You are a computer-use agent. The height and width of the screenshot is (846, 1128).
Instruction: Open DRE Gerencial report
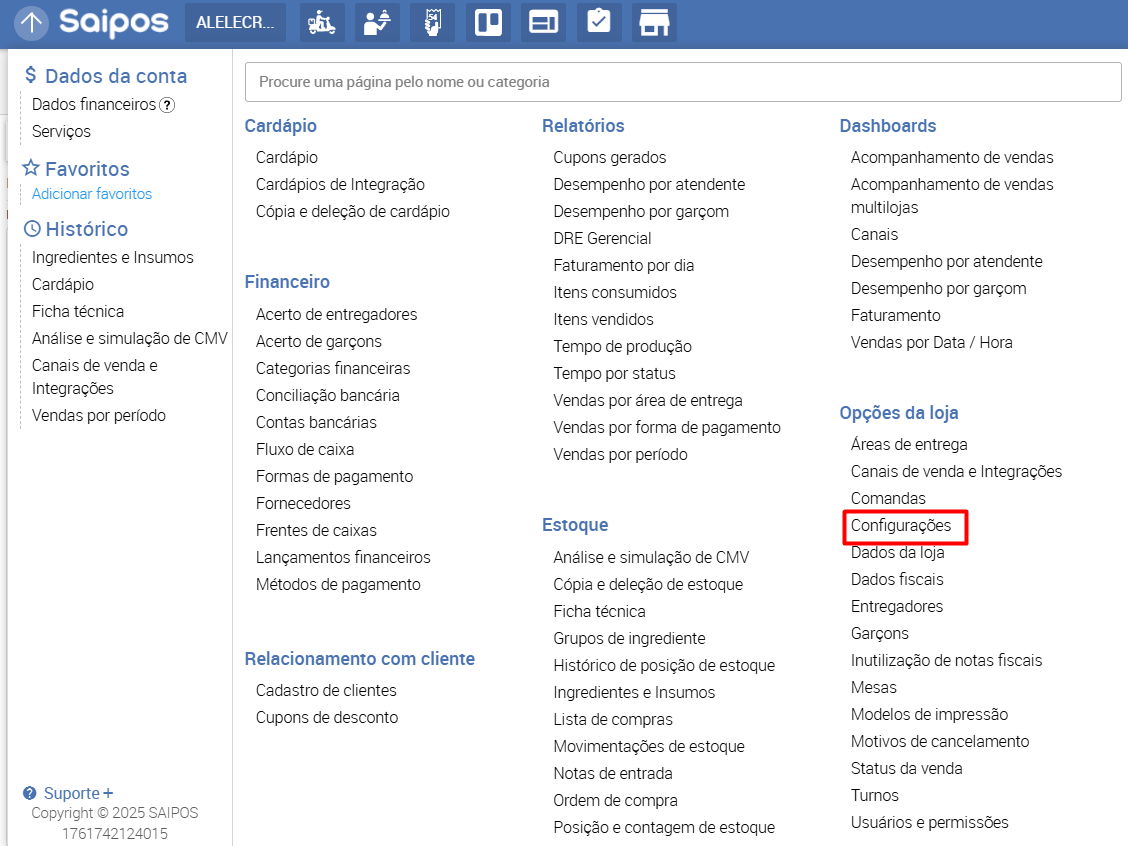pyautogui.click(x=602, y=238)
